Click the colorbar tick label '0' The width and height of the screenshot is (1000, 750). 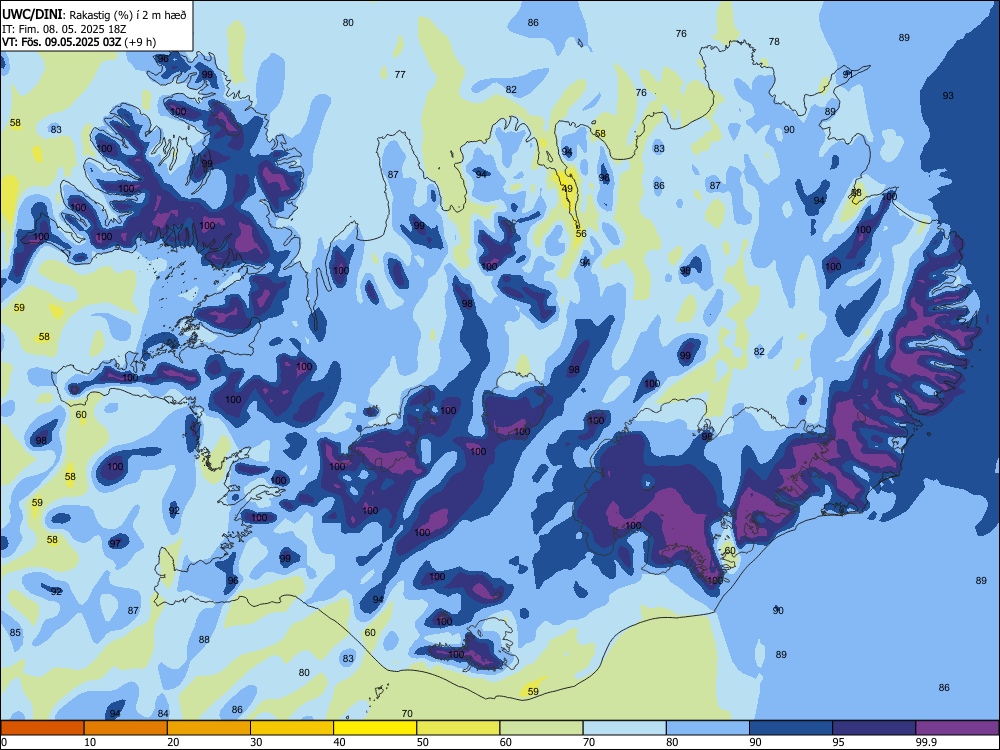pos(4,742)
